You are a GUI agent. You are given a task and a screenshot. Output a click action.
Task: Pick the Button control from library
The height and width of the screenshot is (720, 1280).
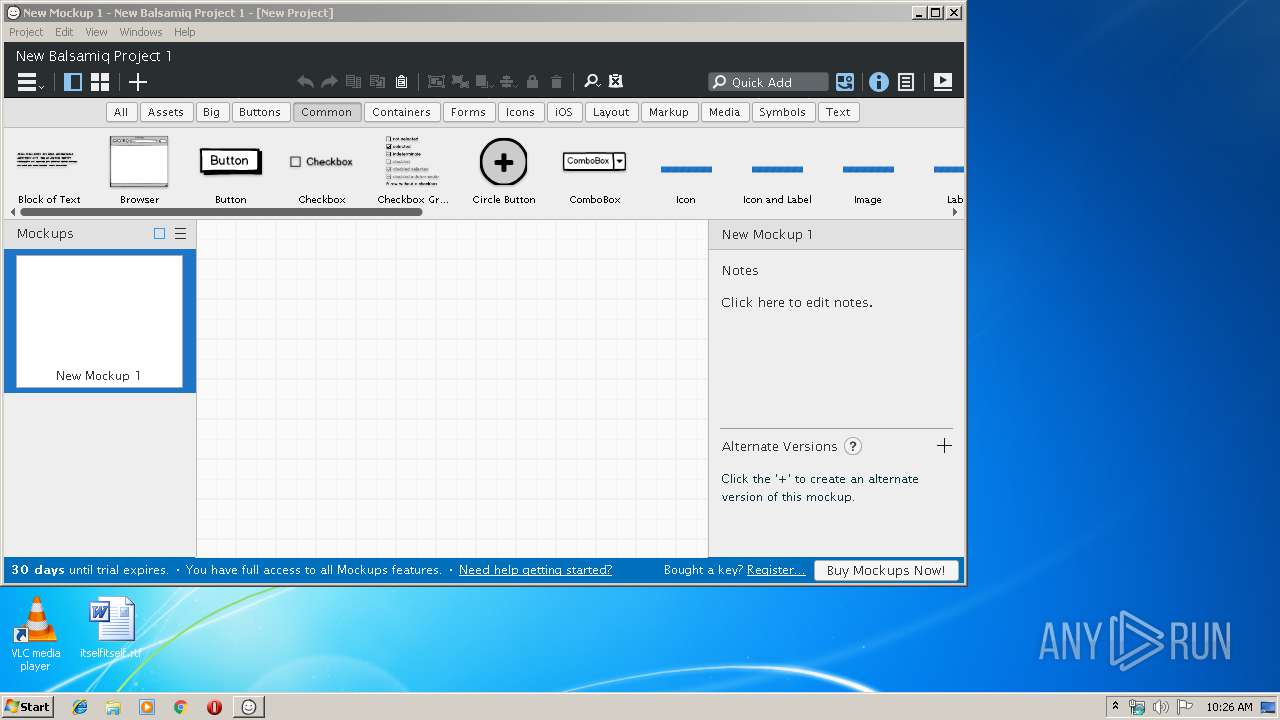[x=230, y=169]
